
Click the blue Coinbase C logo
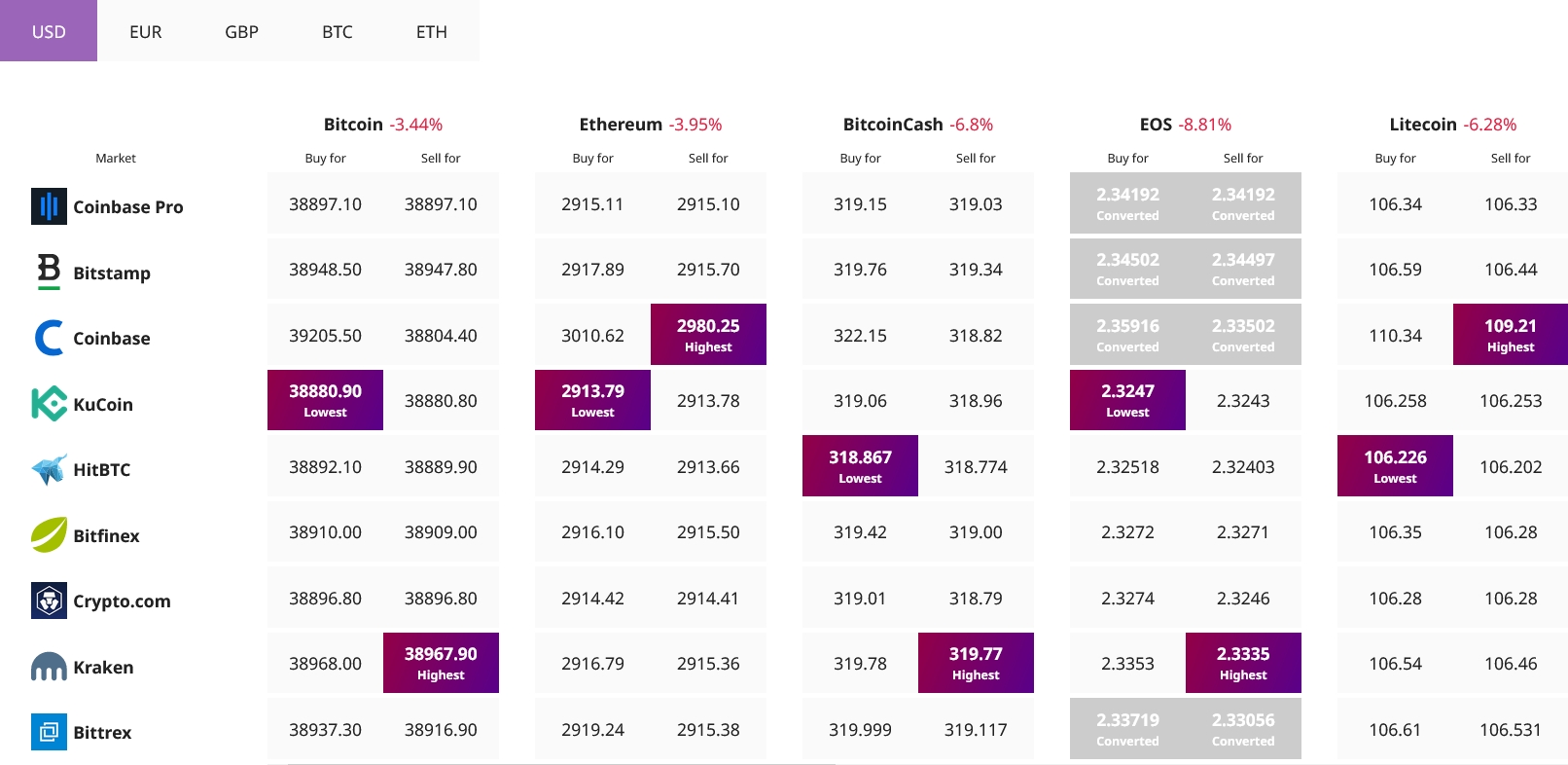coord(49,338)
